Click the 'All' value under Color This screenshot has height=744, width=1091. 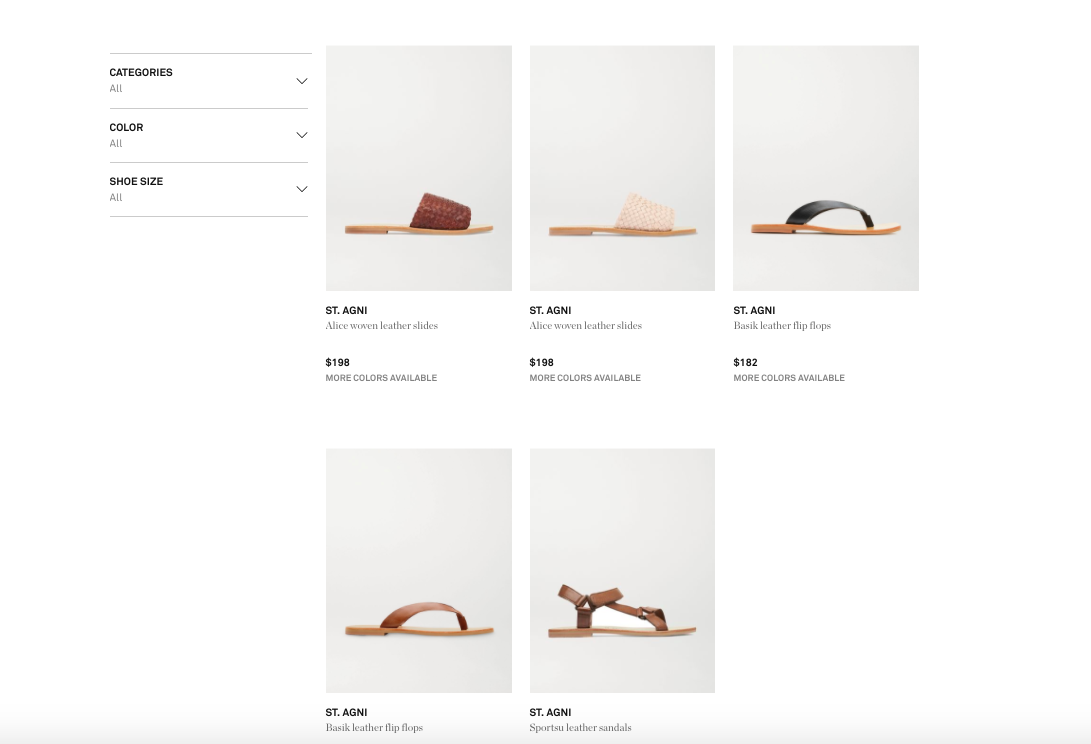tap(116, 143)
